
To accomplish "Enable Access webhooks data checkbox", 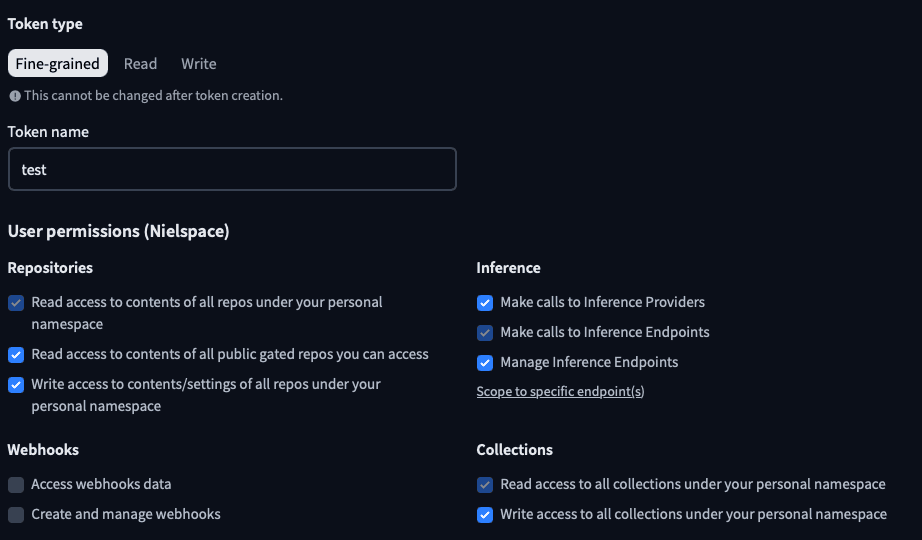I will (16, 485).
